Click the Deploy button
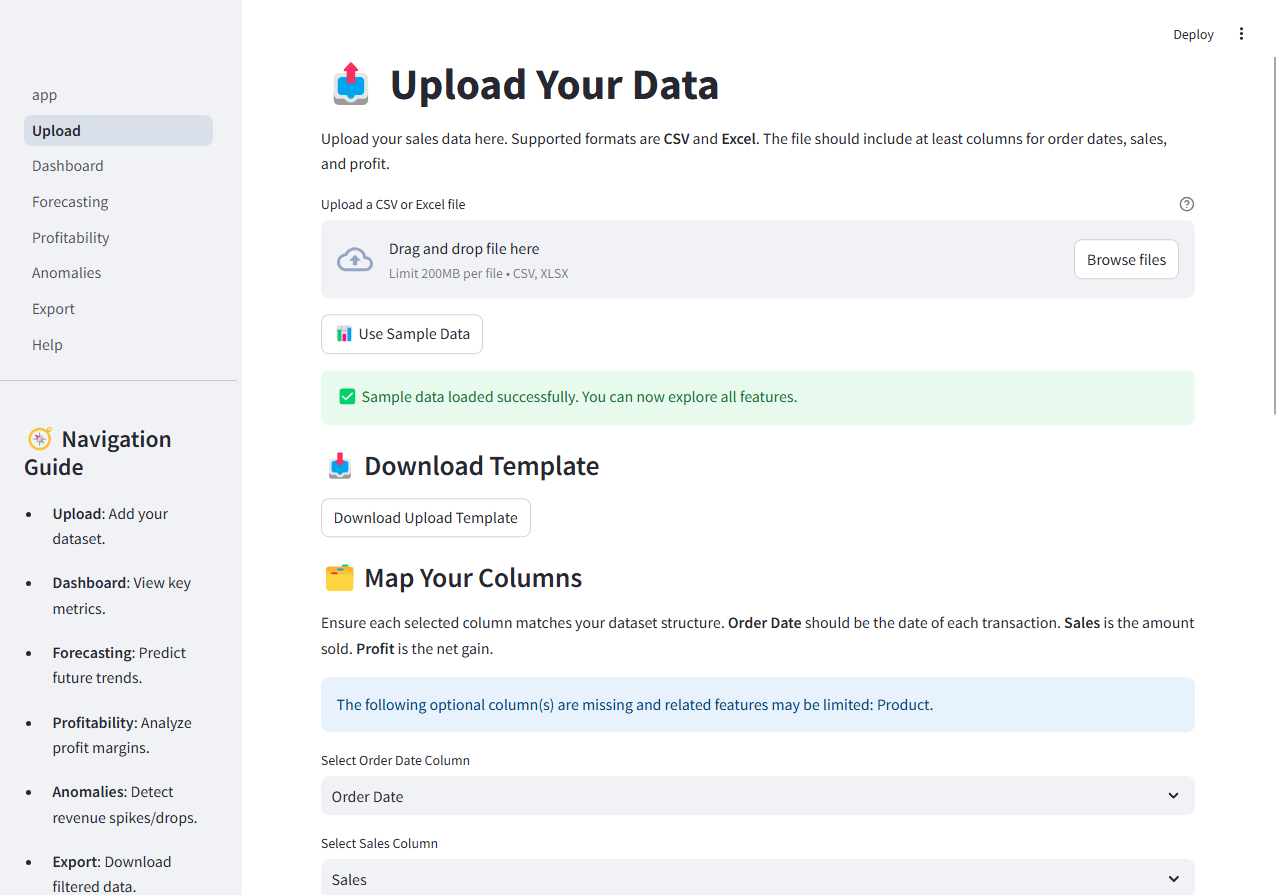This screenshot has width=1276, height=895. click(x=1193, y=33)
